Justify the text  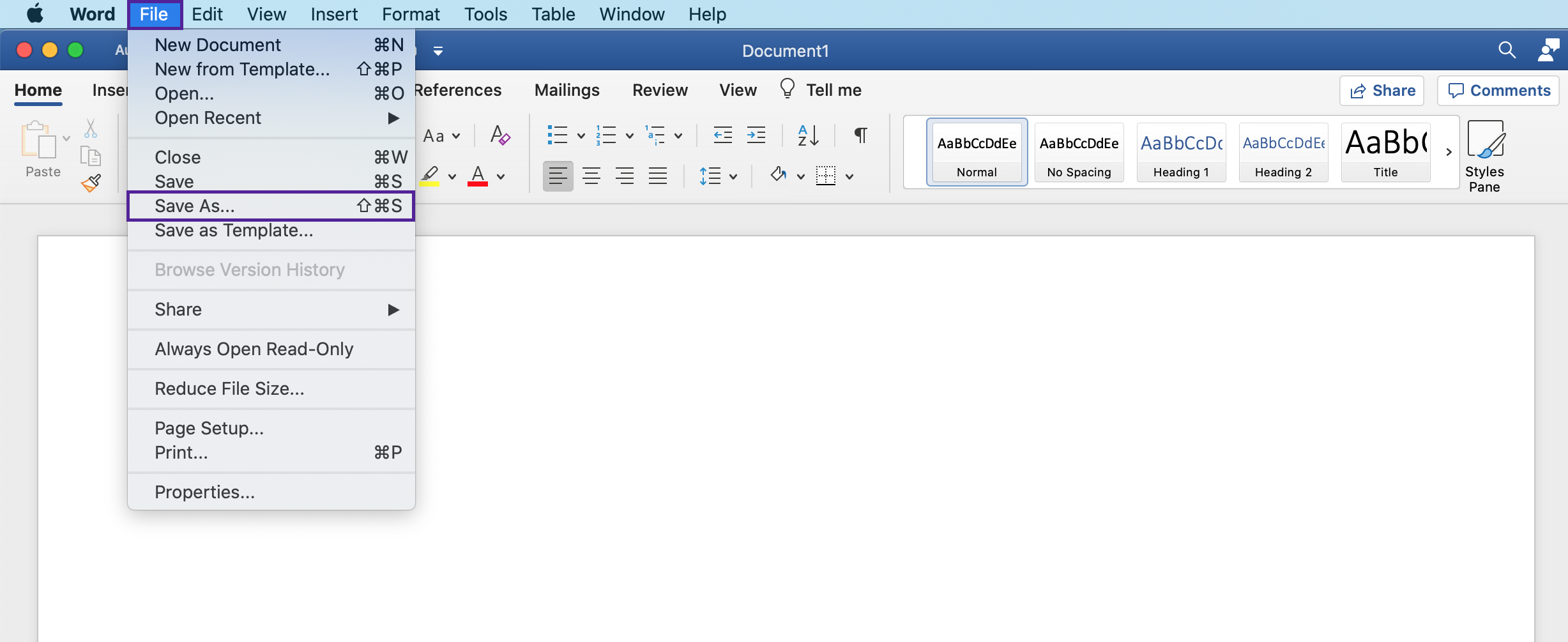pos(658,176)
